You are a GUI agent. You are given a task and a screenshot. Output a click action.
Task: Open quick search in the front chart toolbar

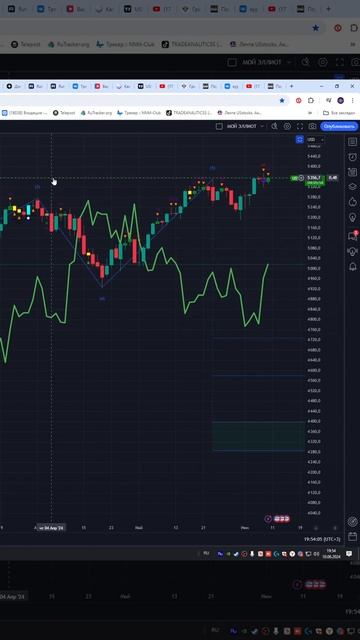[275, 127]
